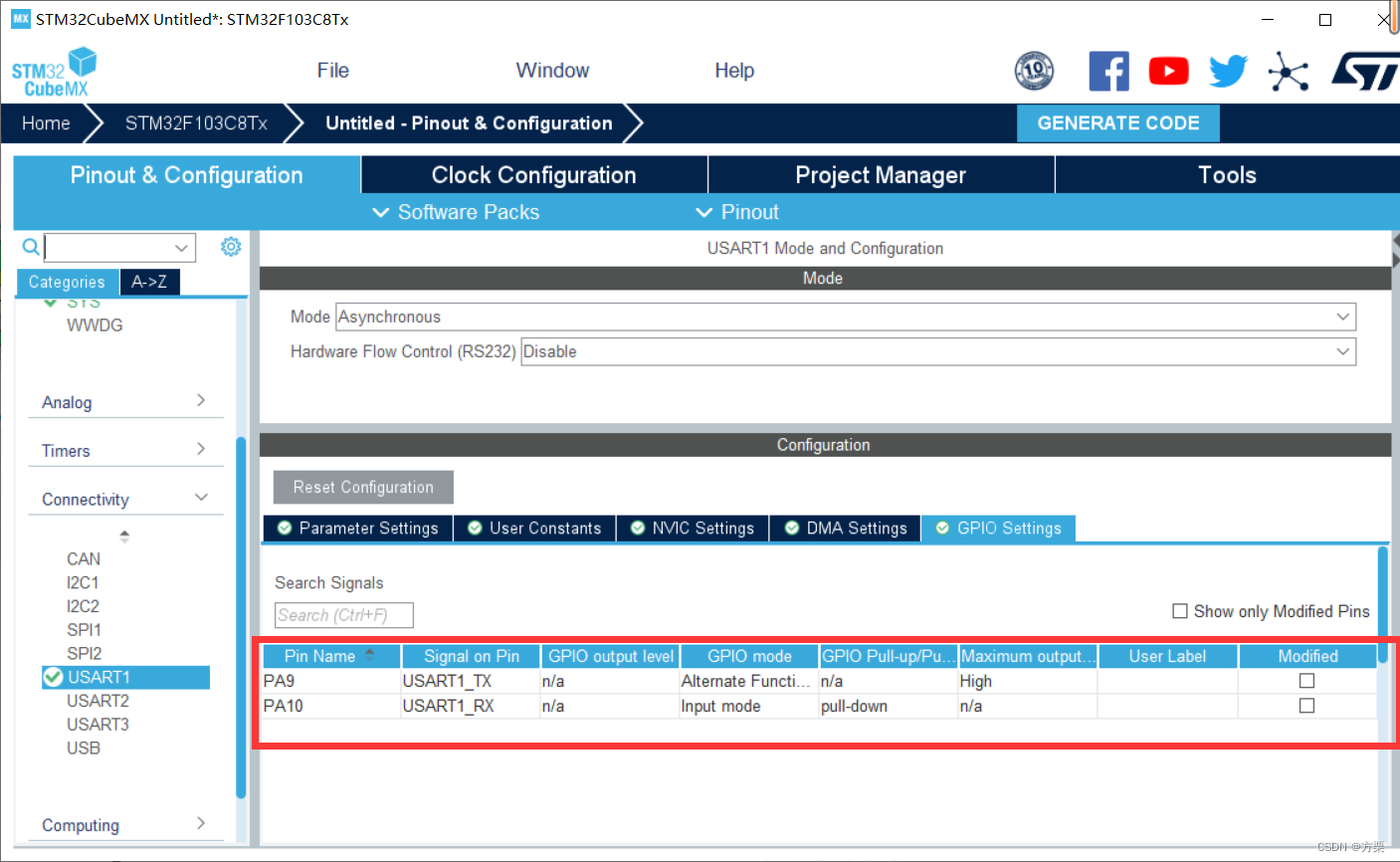Click the green check beside USART1

pyautogui.click(x=53, y=677)
